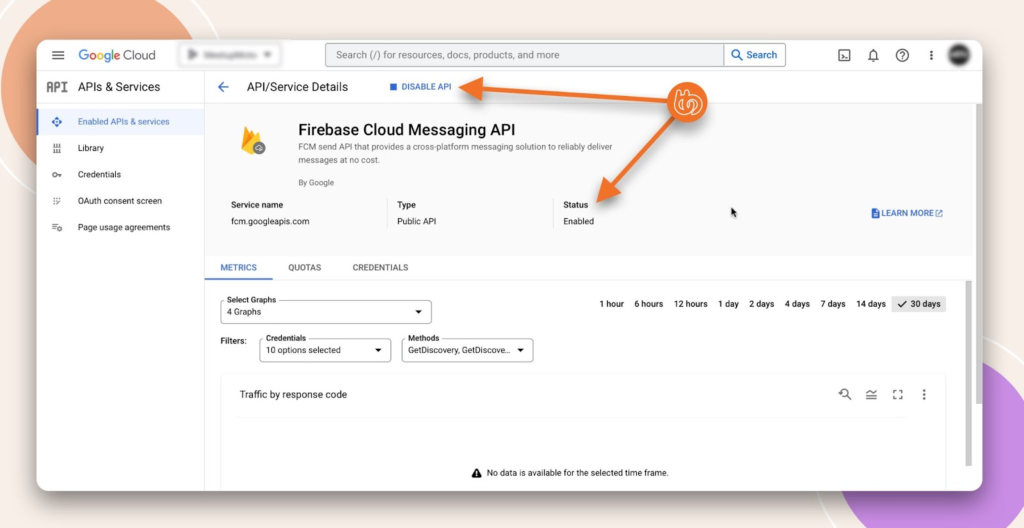This screenshot has height=528, width=1024.
Task: Open the Learn More link
Action: (x=907, y=213)
